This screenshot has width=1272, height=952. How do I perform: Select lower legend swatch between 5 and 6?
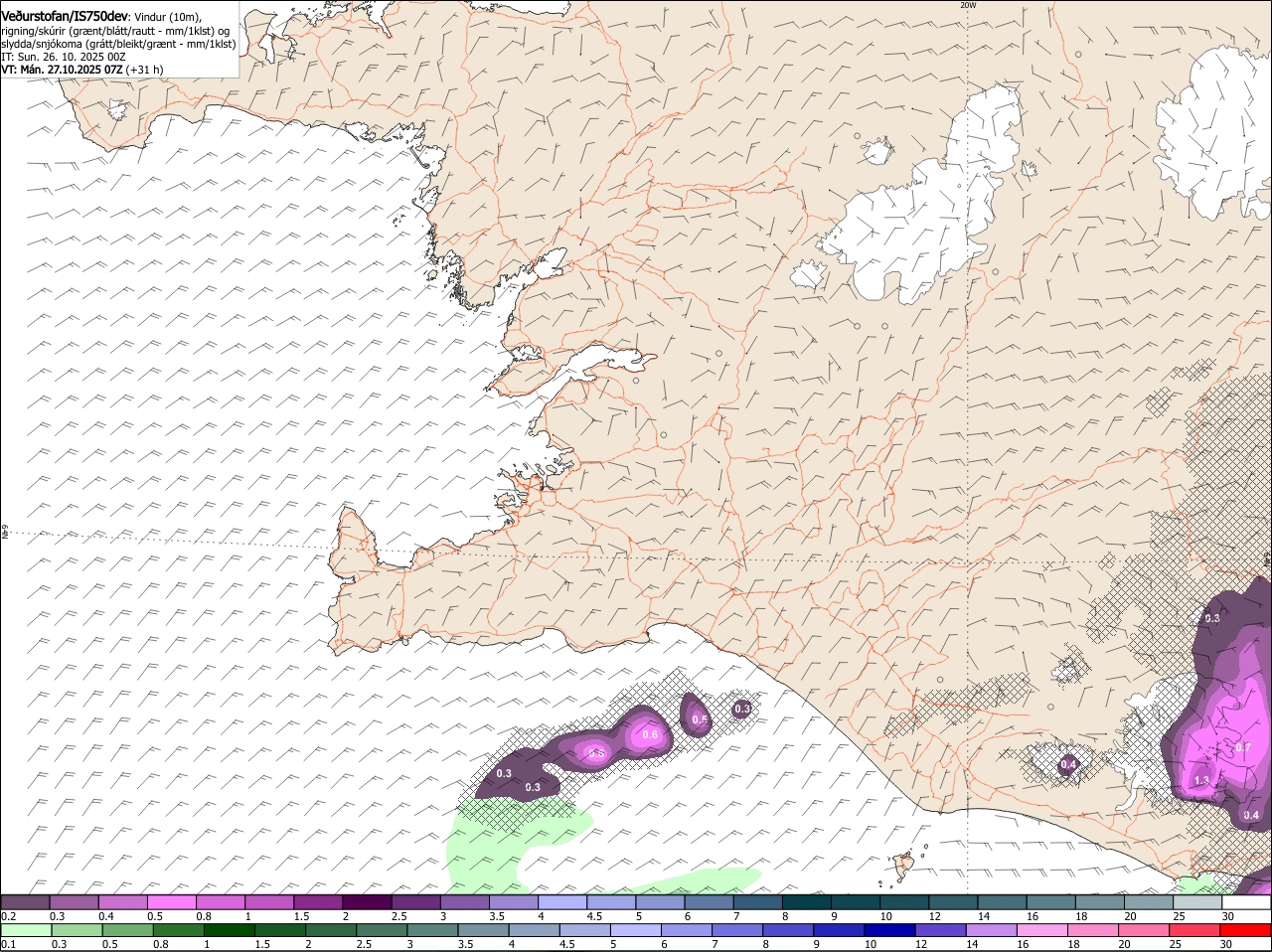click(x=636, y=931)
